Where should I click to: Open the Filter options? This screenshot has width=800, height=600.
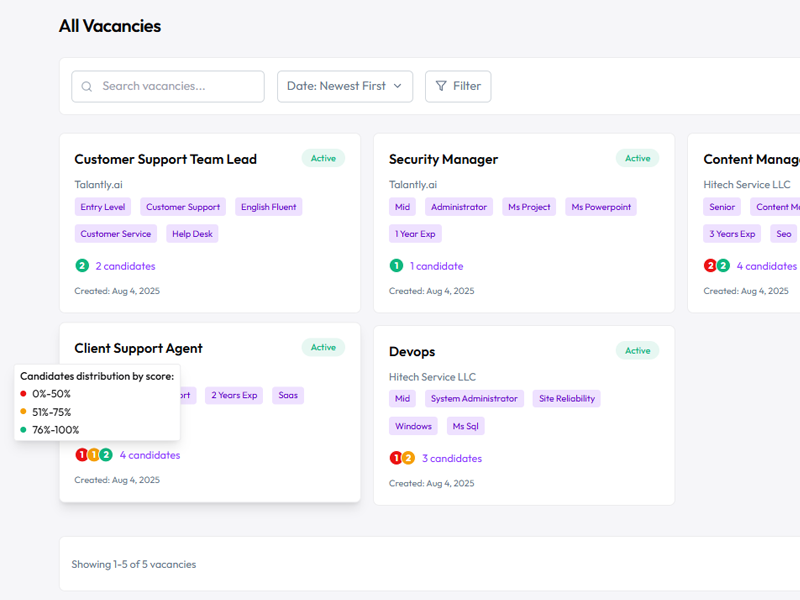458,87
